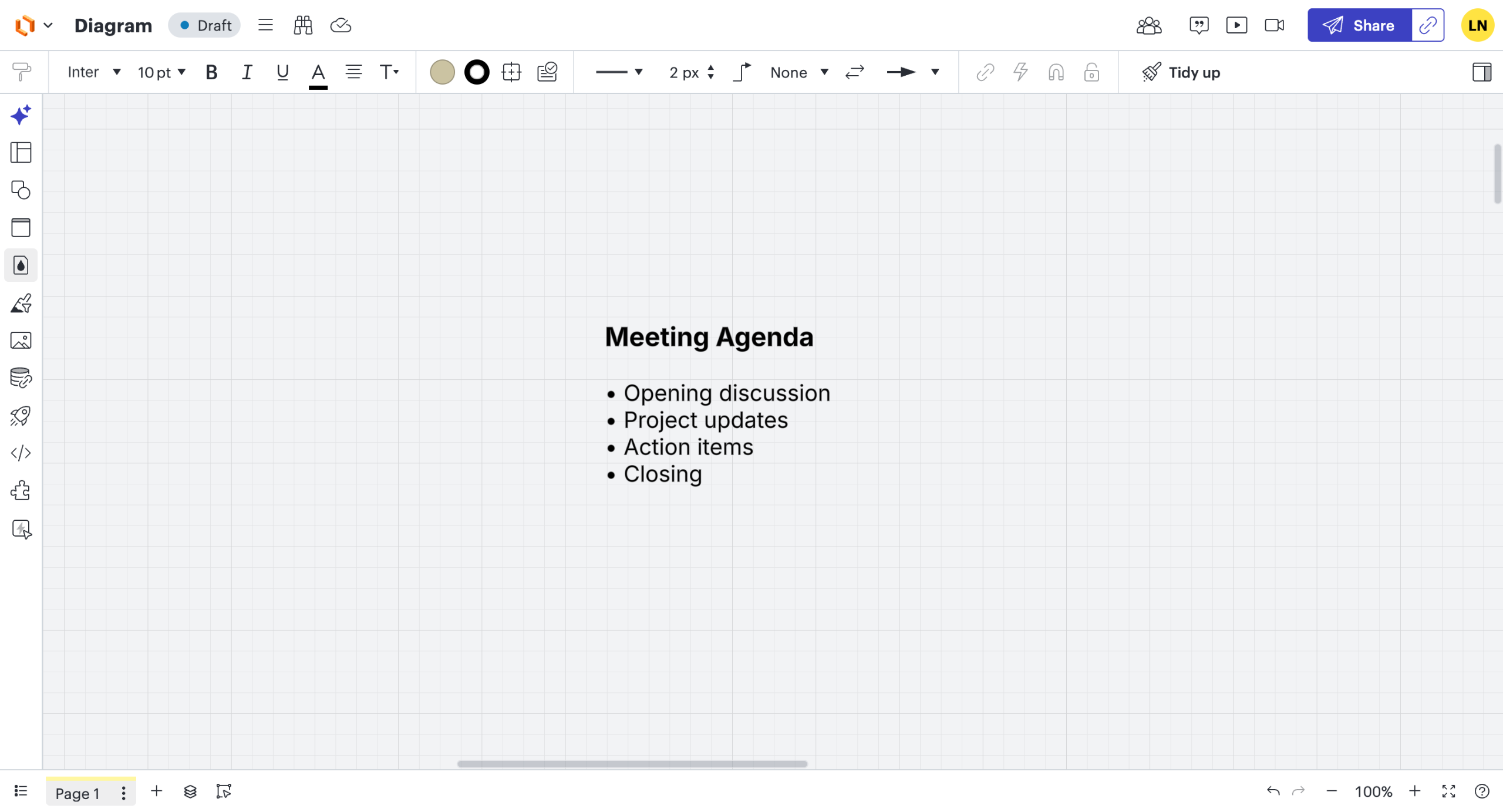Open the 10 pt font size dropdown

pos(161,72)
